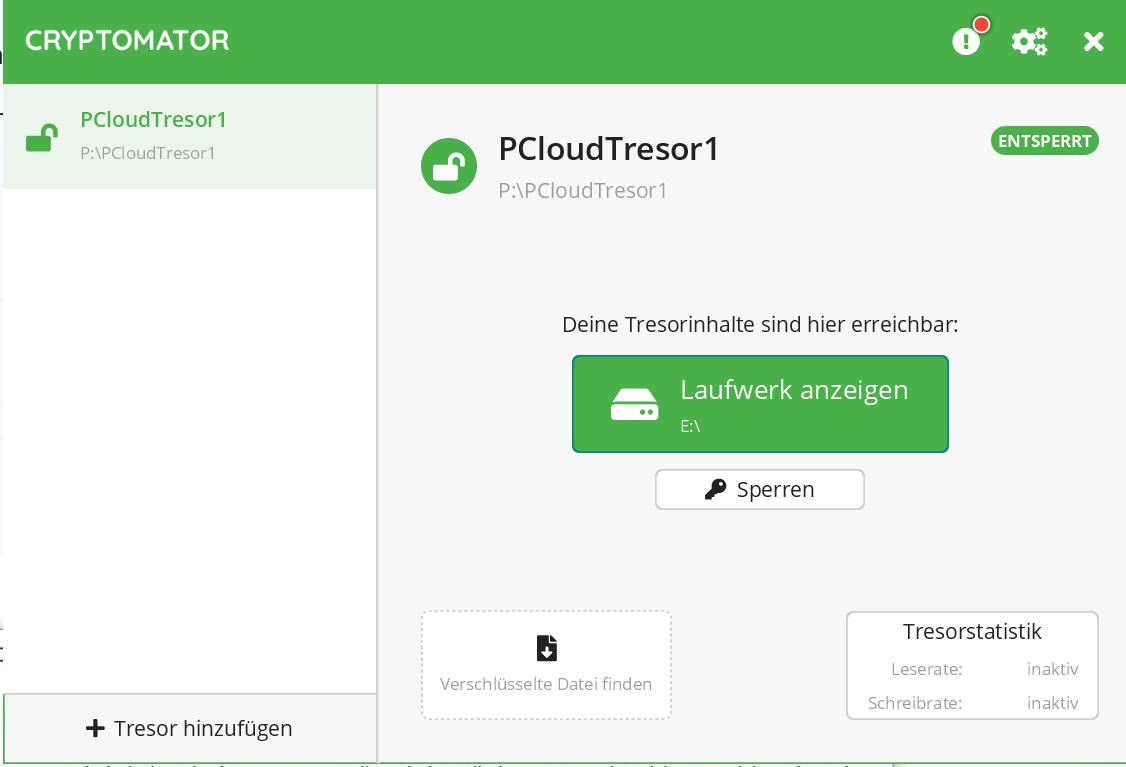Click the drive icon on Laufwerk anzeigen
This screenshot has height=767, width=1126.
click(634, 404)
